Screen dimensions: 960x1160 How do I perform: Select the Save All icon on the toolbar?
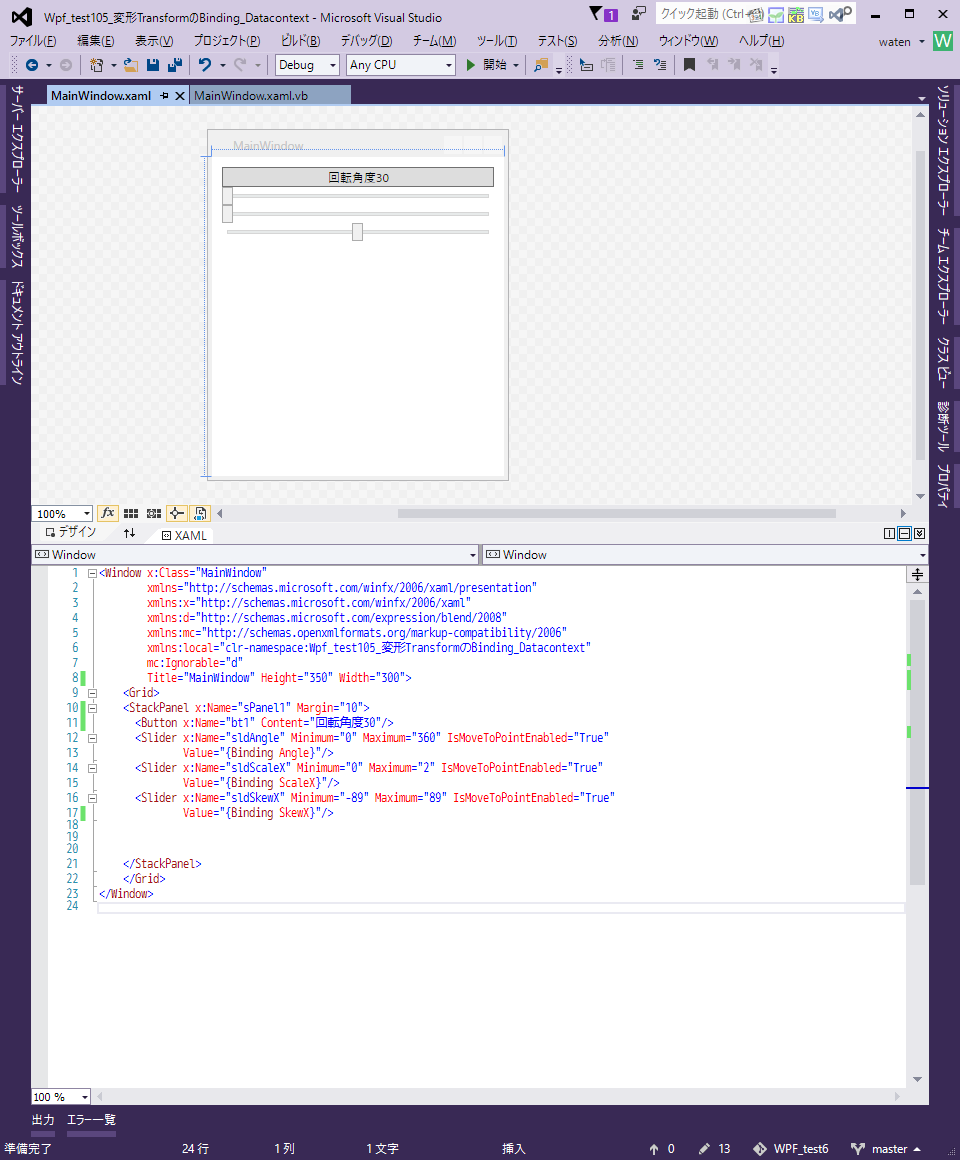[173, 66]
